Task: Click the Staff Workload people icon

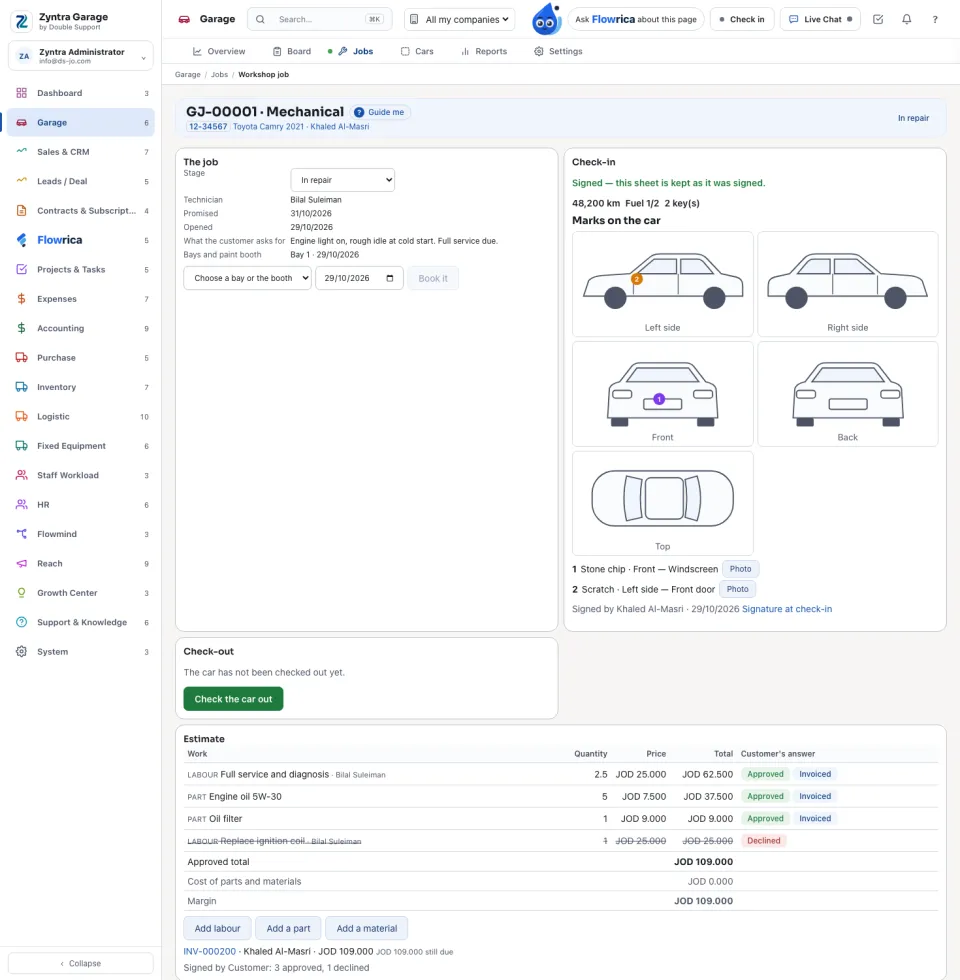Action: (x=21, y=475)
